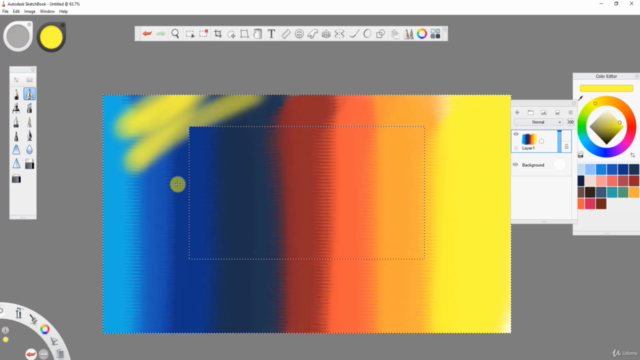
Task: Select the Zoom magnifier tool
Action: click(x=175, y=34)
